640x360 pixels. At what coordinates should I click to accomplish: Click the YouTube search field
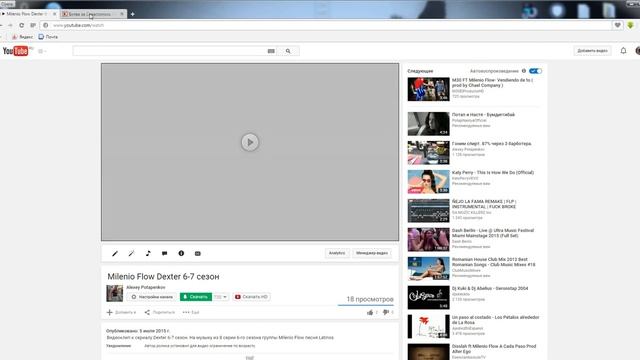(169, 51)
